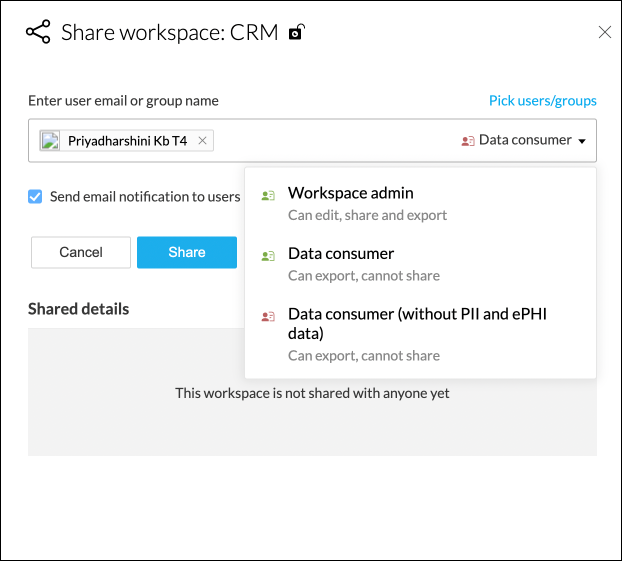Close the Share workspace dialog
This screenshot has height=561, width=622.
click(604, 32)
